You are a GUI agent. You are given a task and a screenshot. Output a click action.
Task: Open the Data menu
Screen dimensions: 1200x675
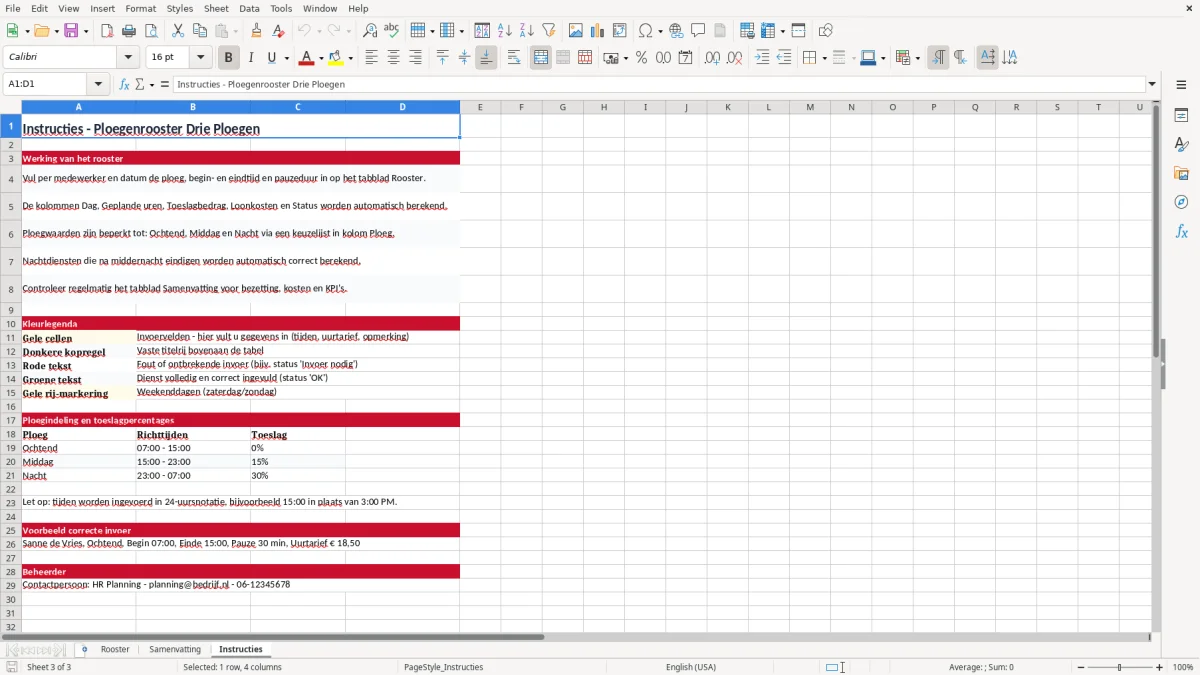pos(249,8)
